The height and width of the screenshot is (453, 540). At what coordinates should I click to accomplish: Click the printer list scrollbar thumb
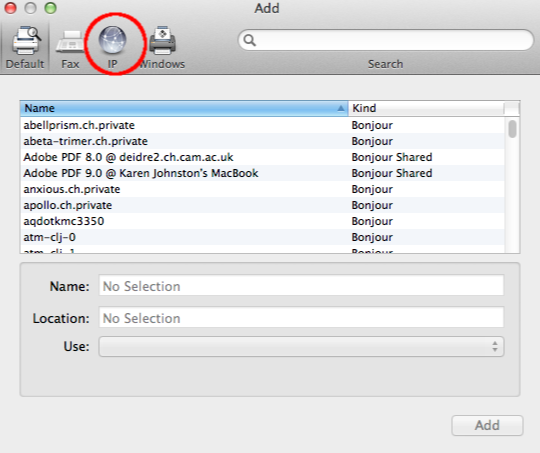coord(512,129)
